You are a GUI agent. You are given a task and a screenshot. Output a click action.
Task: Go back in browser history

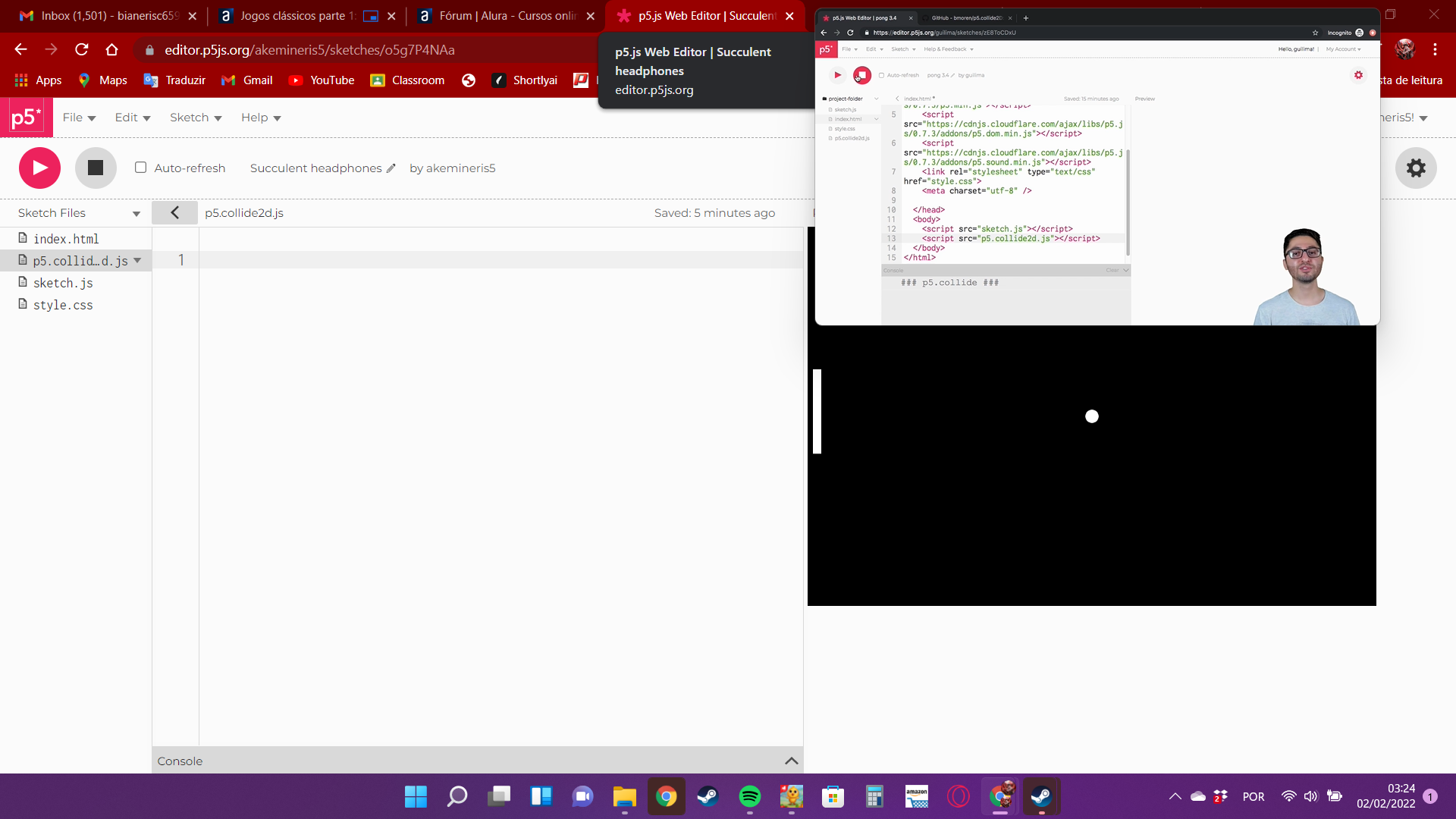20,49
